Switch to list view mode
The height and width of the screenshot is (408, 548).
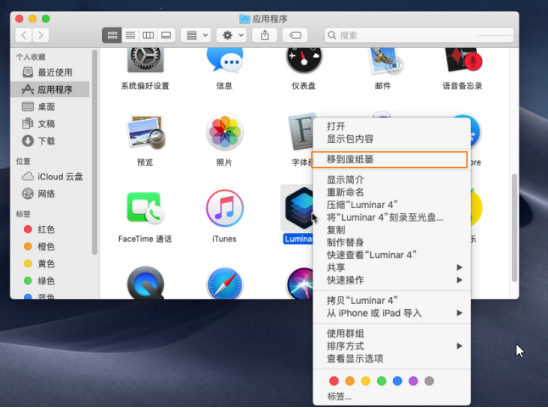pyautogui.click(x=130, y=35)
